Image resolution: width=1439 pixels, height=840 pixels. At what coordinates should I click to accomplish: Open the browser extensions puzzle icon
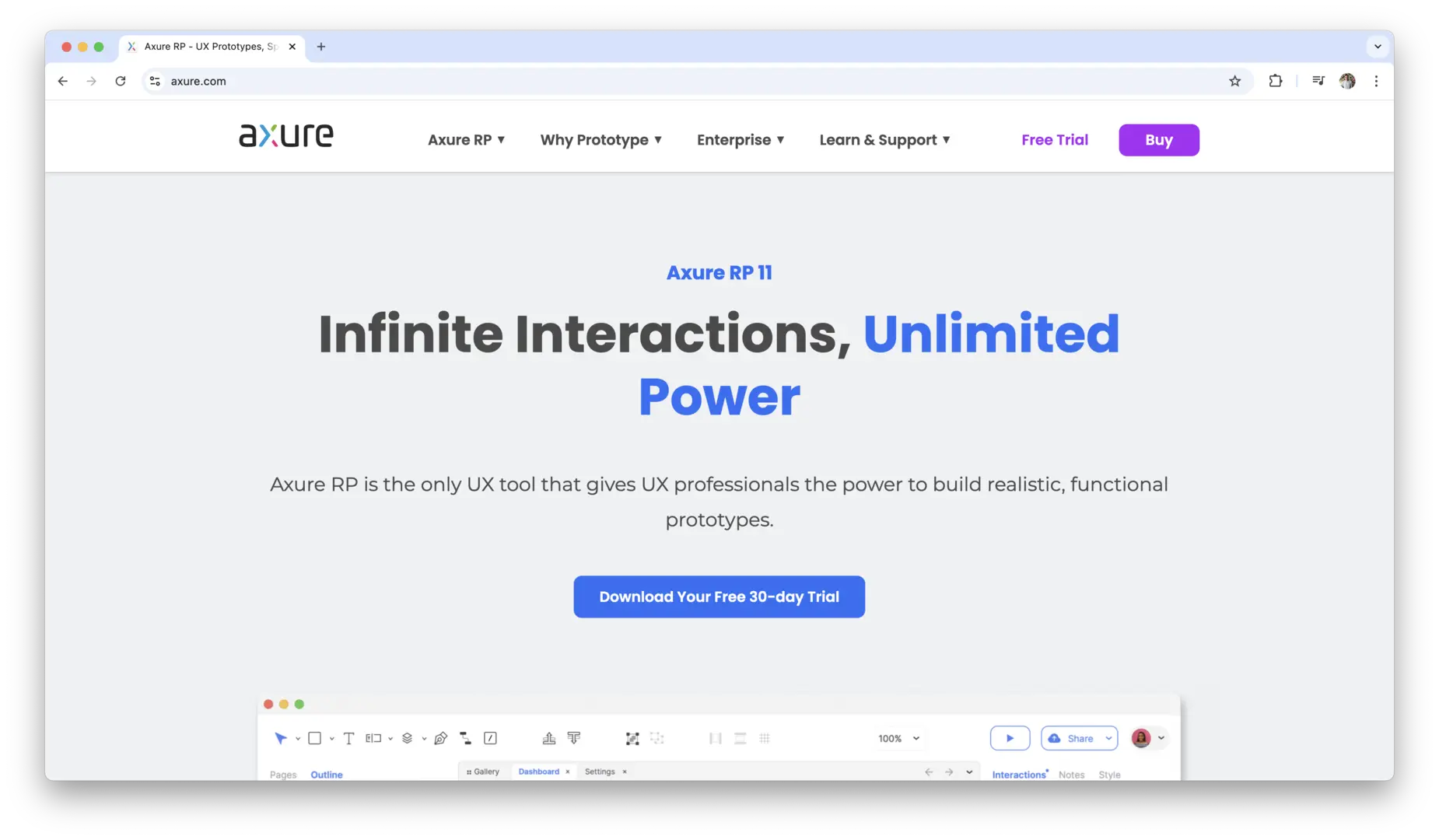point(1276,81)
